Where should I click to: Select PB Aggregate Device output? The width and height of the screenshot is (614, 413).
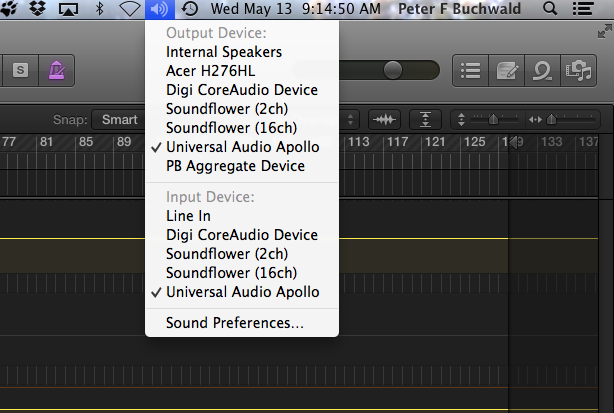tap(235, 166)
